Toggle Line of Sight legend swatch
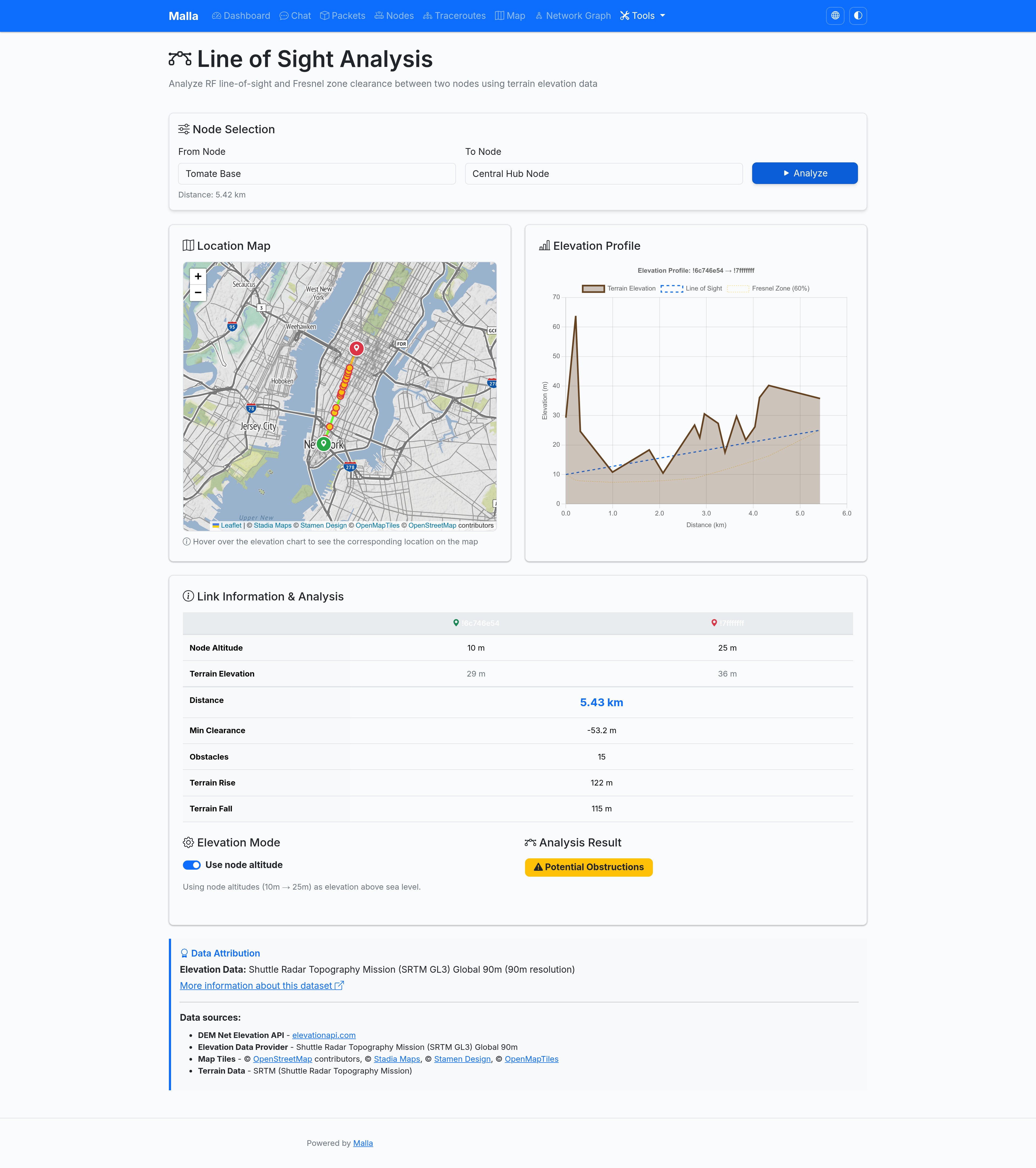Viewport: 1036px width, 1168px height. coord(672,289)
